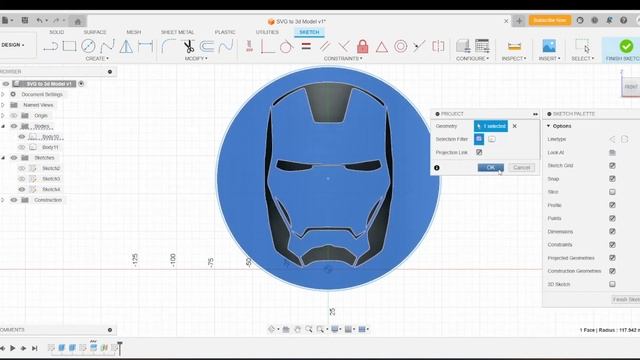Select the Line sketch tool
This screenshot has height=360, width=640.
point(50,47)
